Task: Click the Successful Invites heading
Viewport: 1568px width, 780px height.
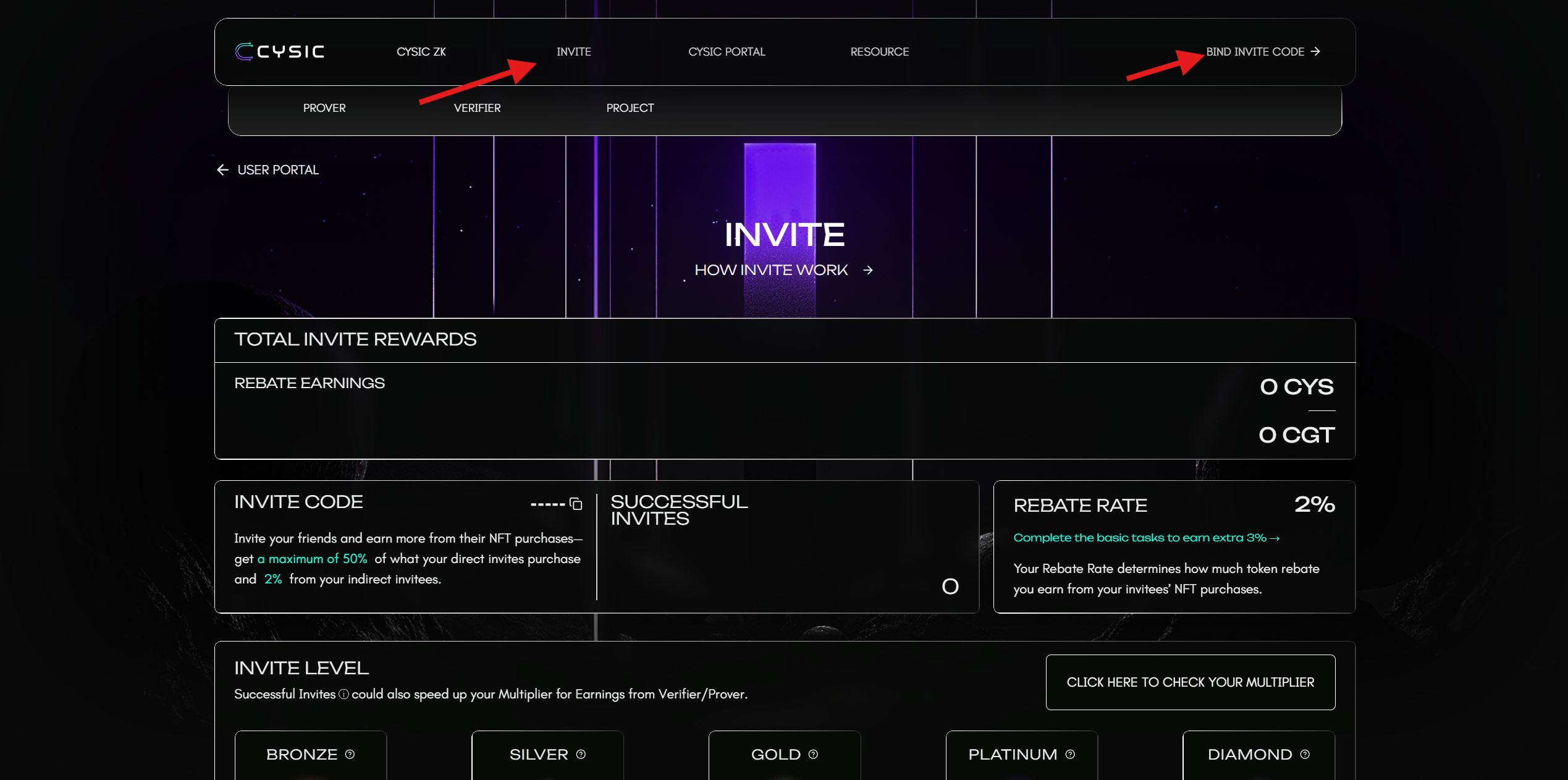Action: pyautogui.click(x=679, y=510)
